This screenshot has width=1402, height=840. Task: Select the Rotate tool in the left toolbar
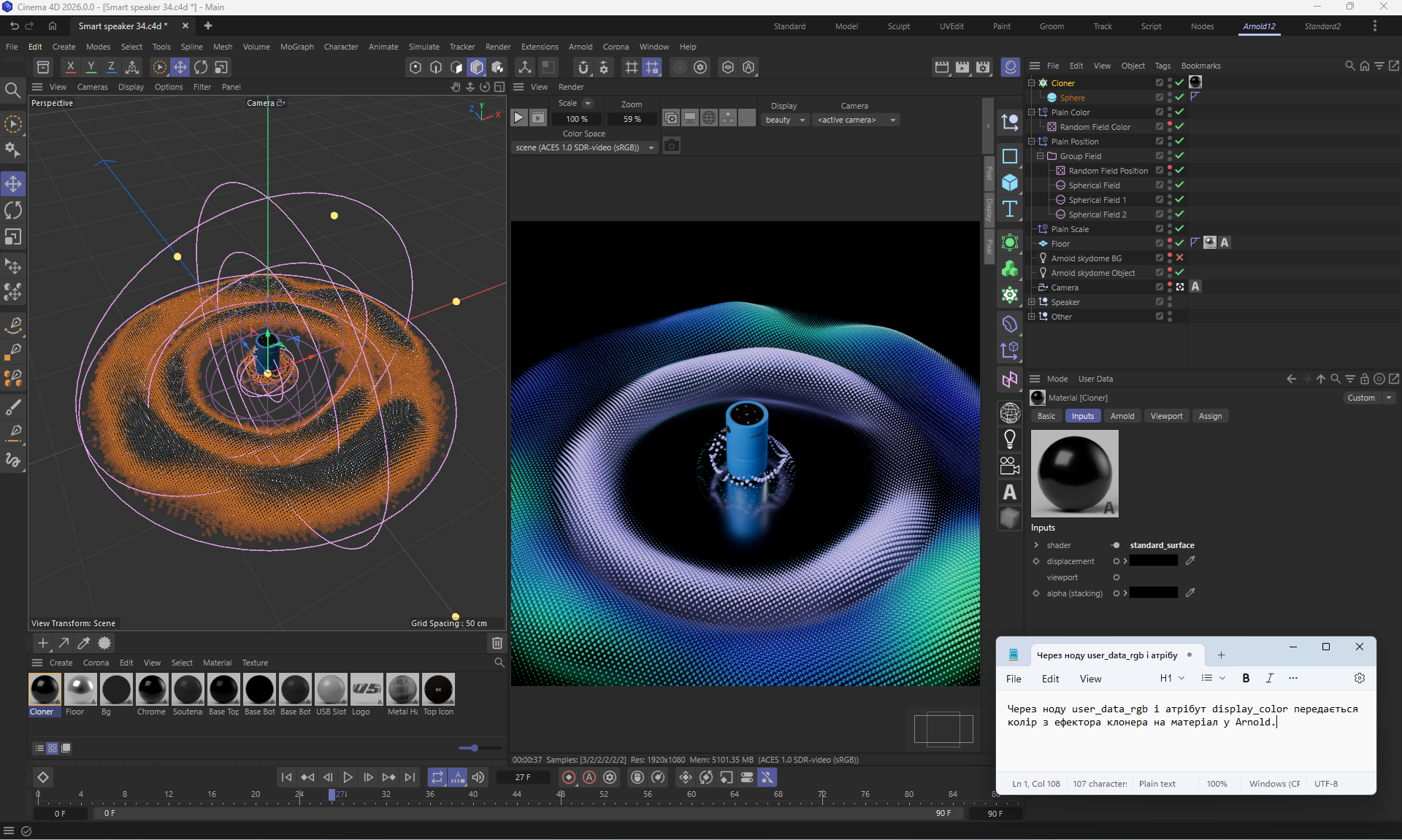coord(13,211)
